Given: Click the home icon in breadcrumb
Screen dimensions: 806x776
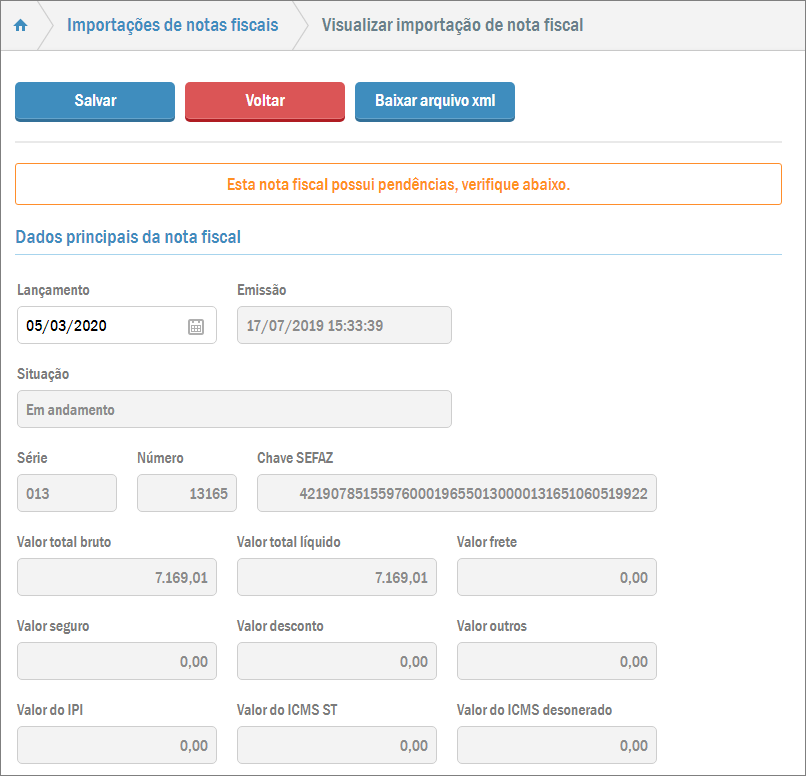Looking at the screenshot, I should 20,25.
